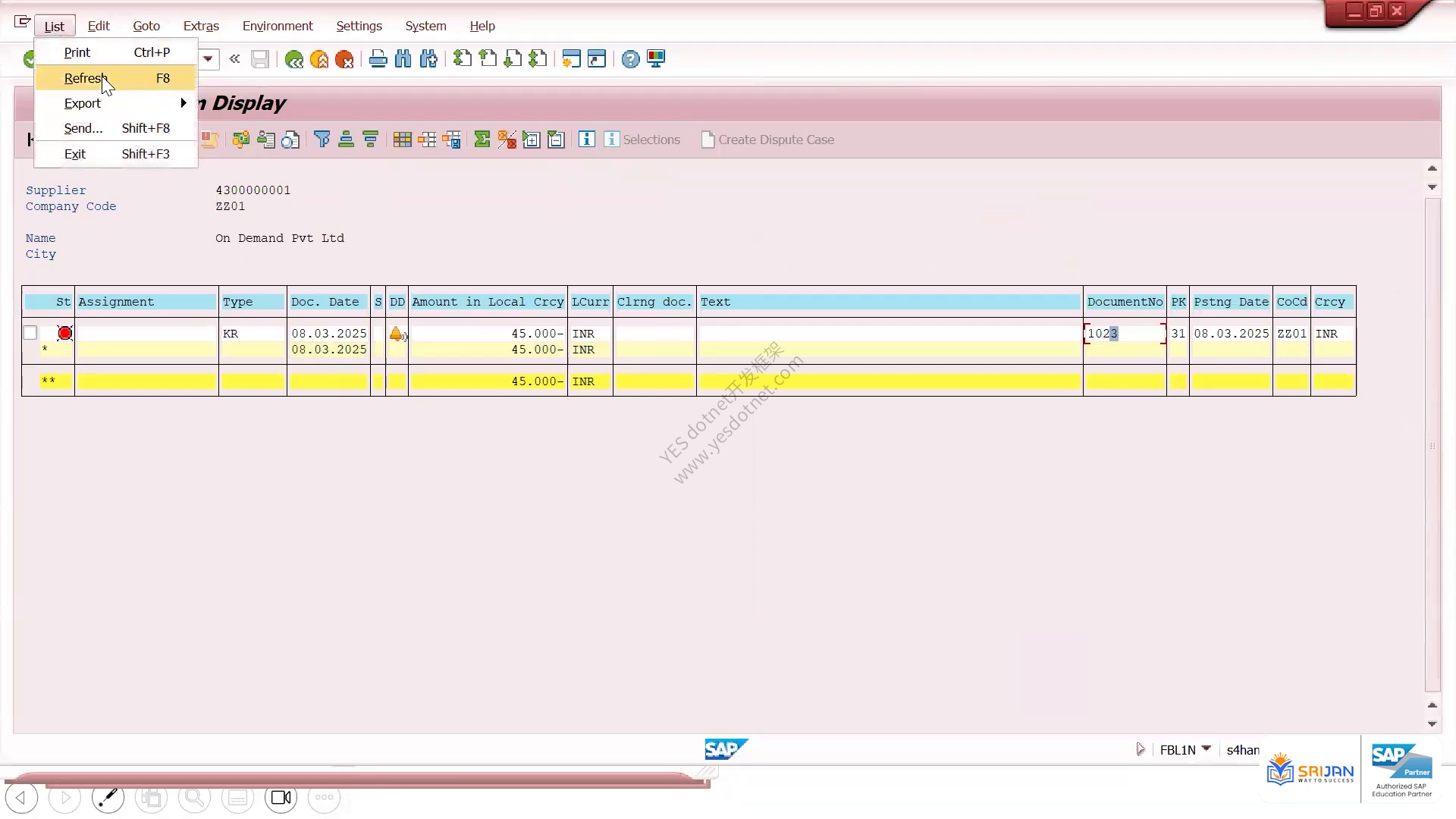
Task: Click the Next Page icon
Action: (x=513, y=59)
